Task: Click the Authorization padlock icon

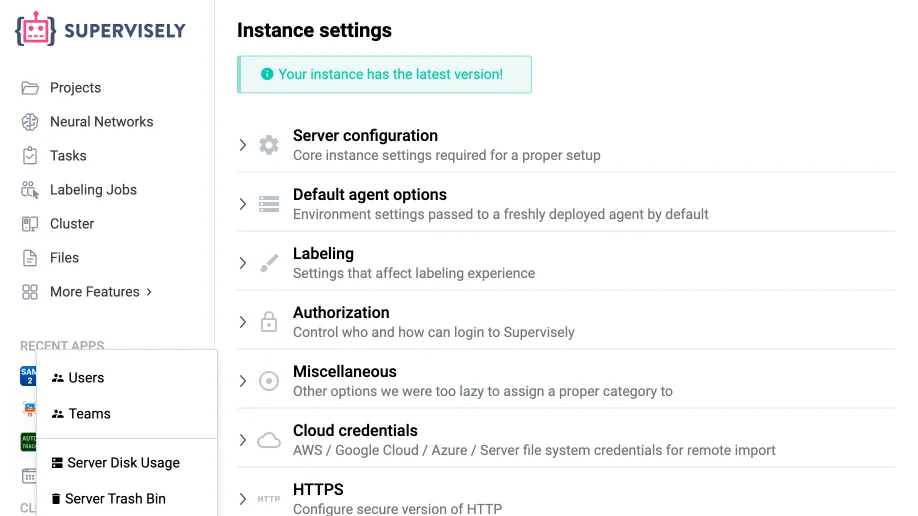Action: click(269, 322)
